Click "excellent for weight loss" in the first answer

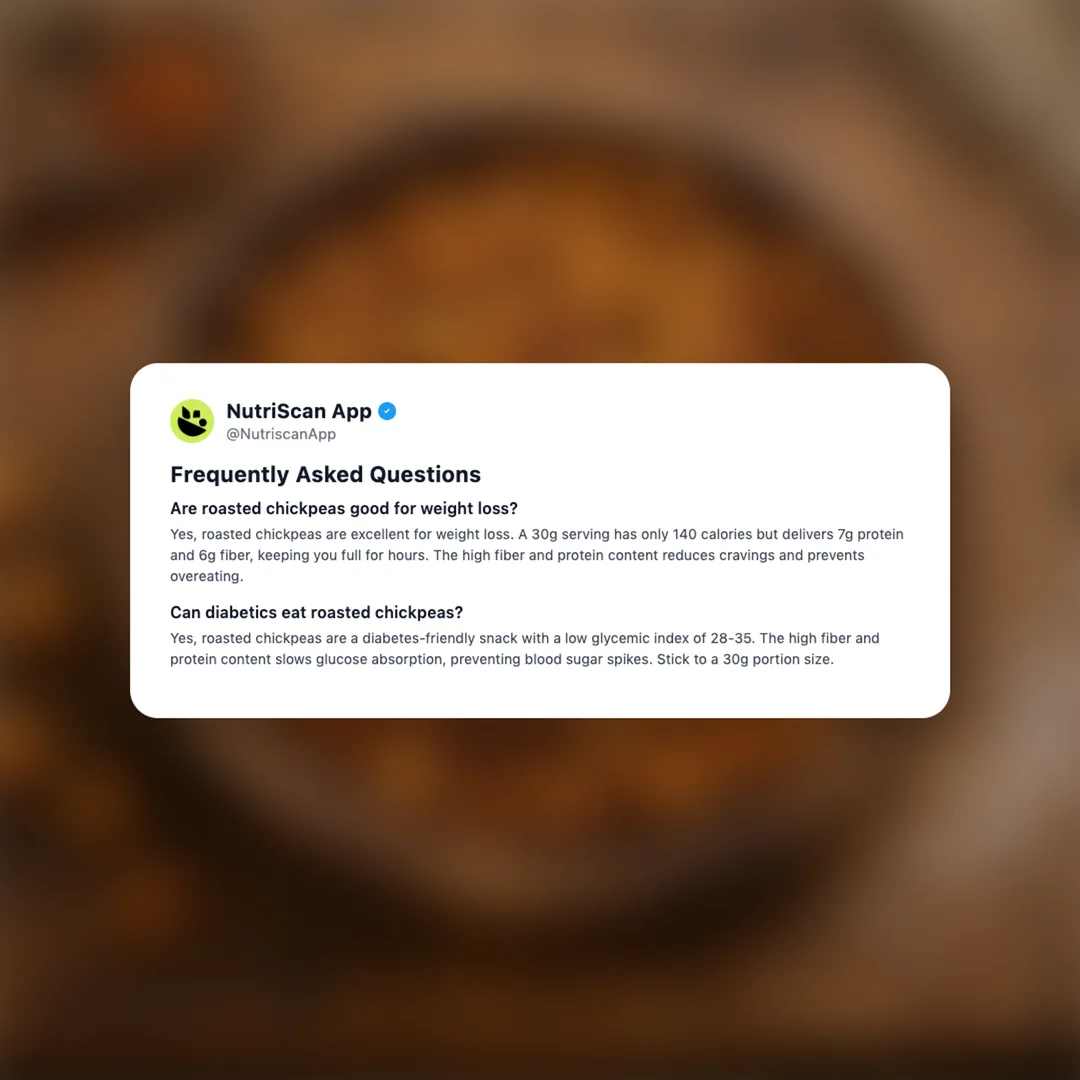coord(431,534)
